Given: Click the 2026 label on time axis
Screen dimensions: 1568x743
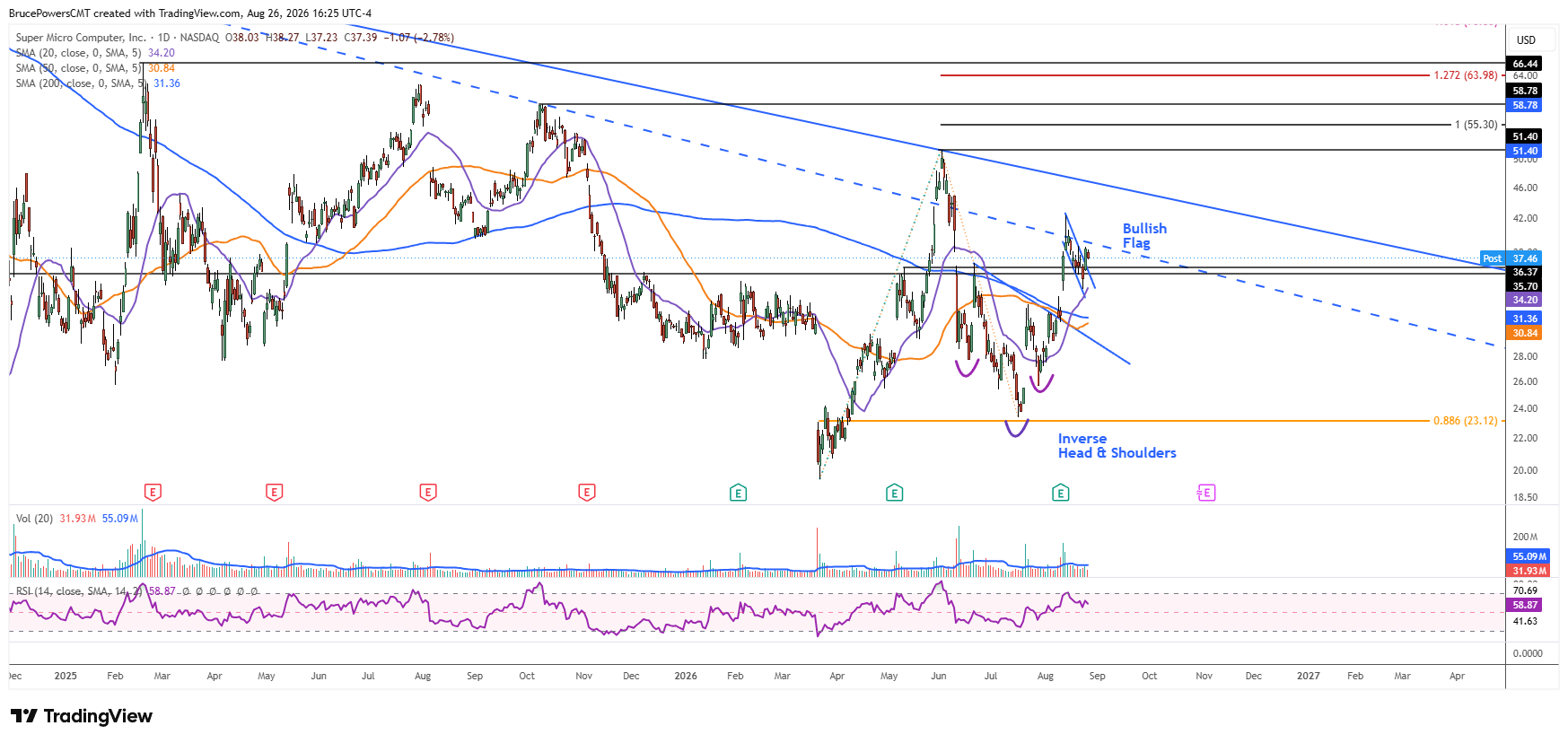Looking at the screenshot, I should 686,676.
